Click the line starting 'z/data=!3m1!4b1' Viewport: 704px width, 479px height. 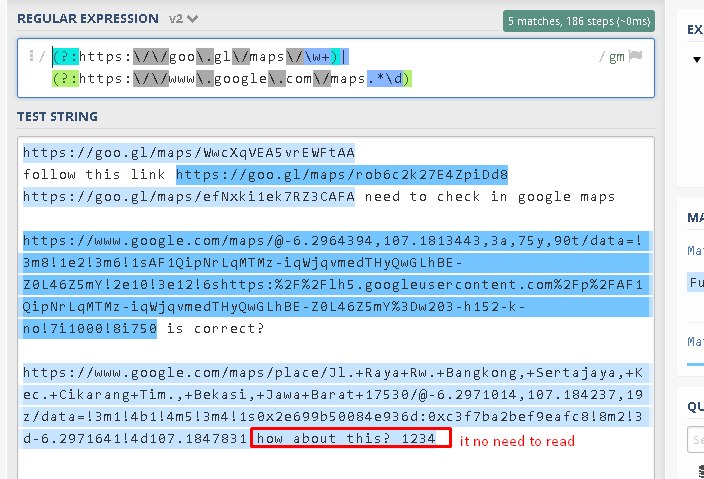click(x=333, y=417)
